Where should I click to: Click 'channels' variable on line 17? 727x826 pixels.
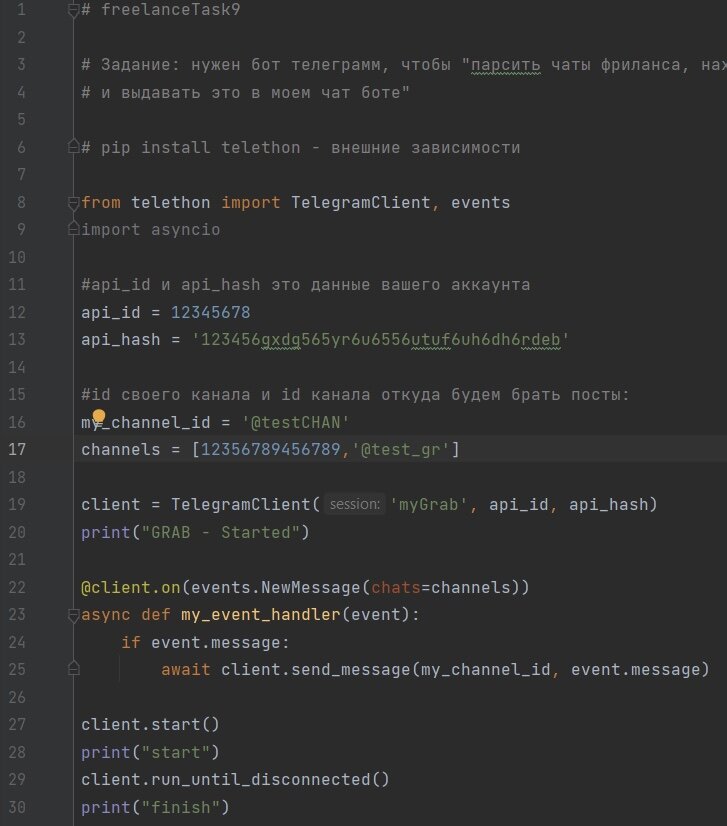121,449
